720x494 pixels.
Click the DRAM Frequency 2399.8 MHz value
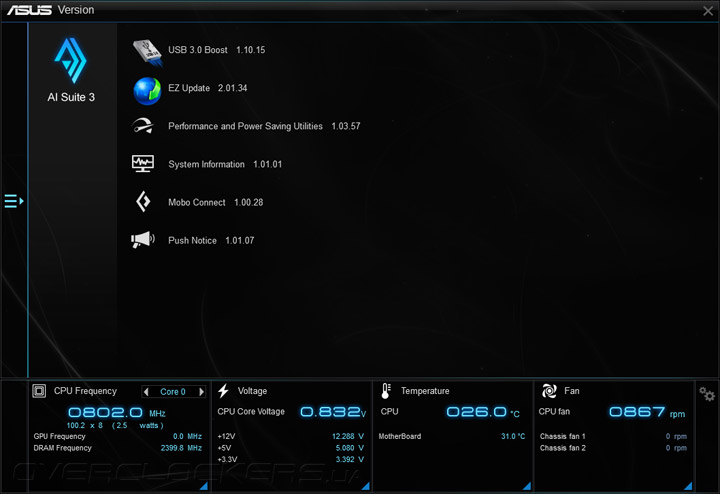[181, 448]
